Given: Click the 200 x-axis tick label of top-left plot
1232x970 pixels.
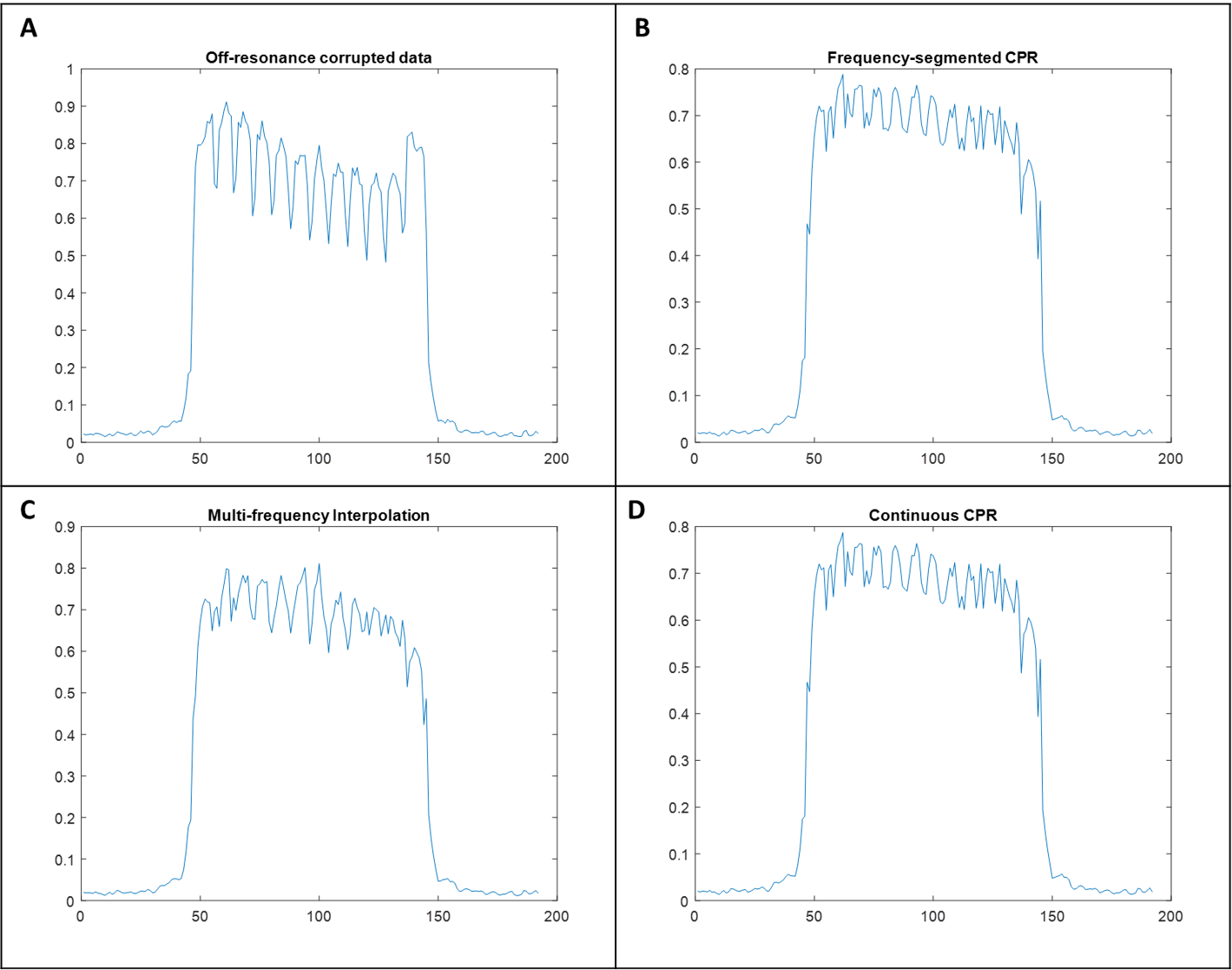Looking at the screenshot, I should tap(556, 459).
